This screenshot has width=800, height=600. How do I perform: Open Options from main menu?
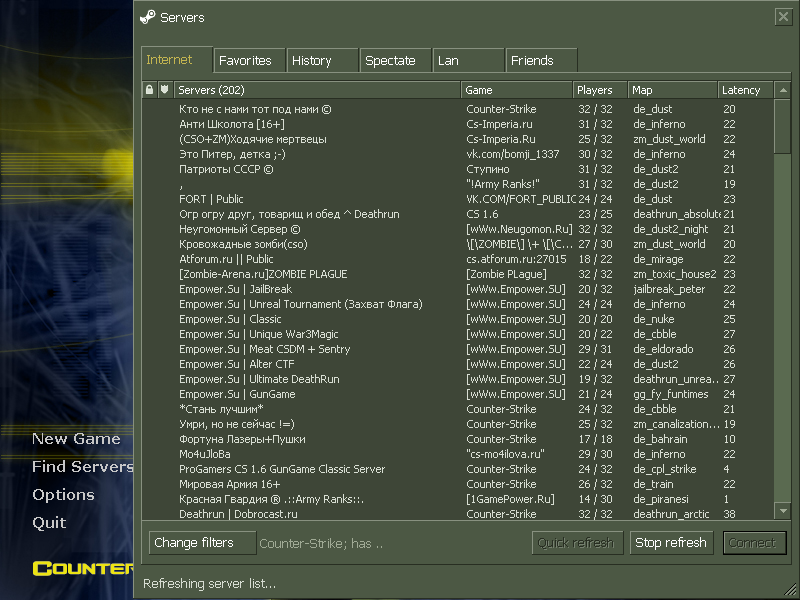point(63,494)
